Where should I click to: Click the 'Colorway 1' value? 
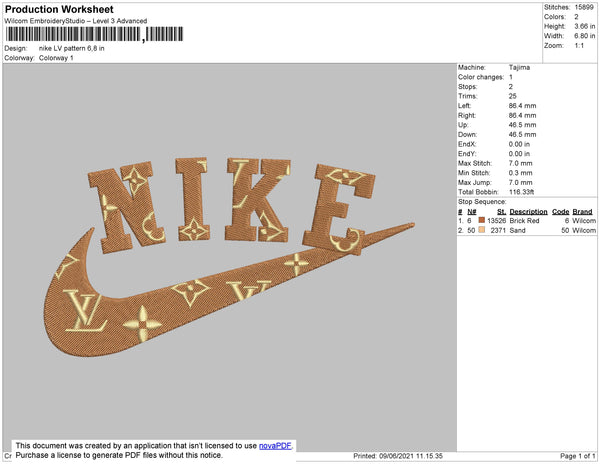click(x=56, y=58)
